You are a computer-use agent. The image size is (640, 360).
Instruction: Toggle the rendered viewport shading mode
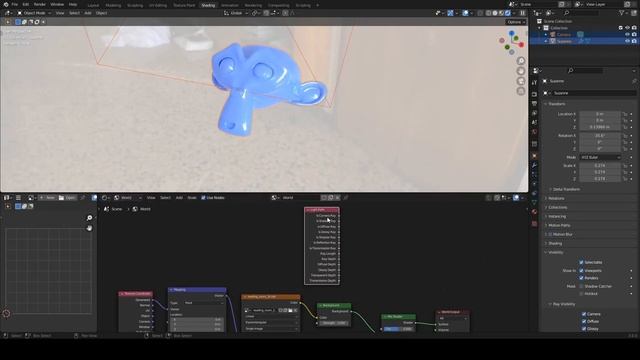click(508, 13)
